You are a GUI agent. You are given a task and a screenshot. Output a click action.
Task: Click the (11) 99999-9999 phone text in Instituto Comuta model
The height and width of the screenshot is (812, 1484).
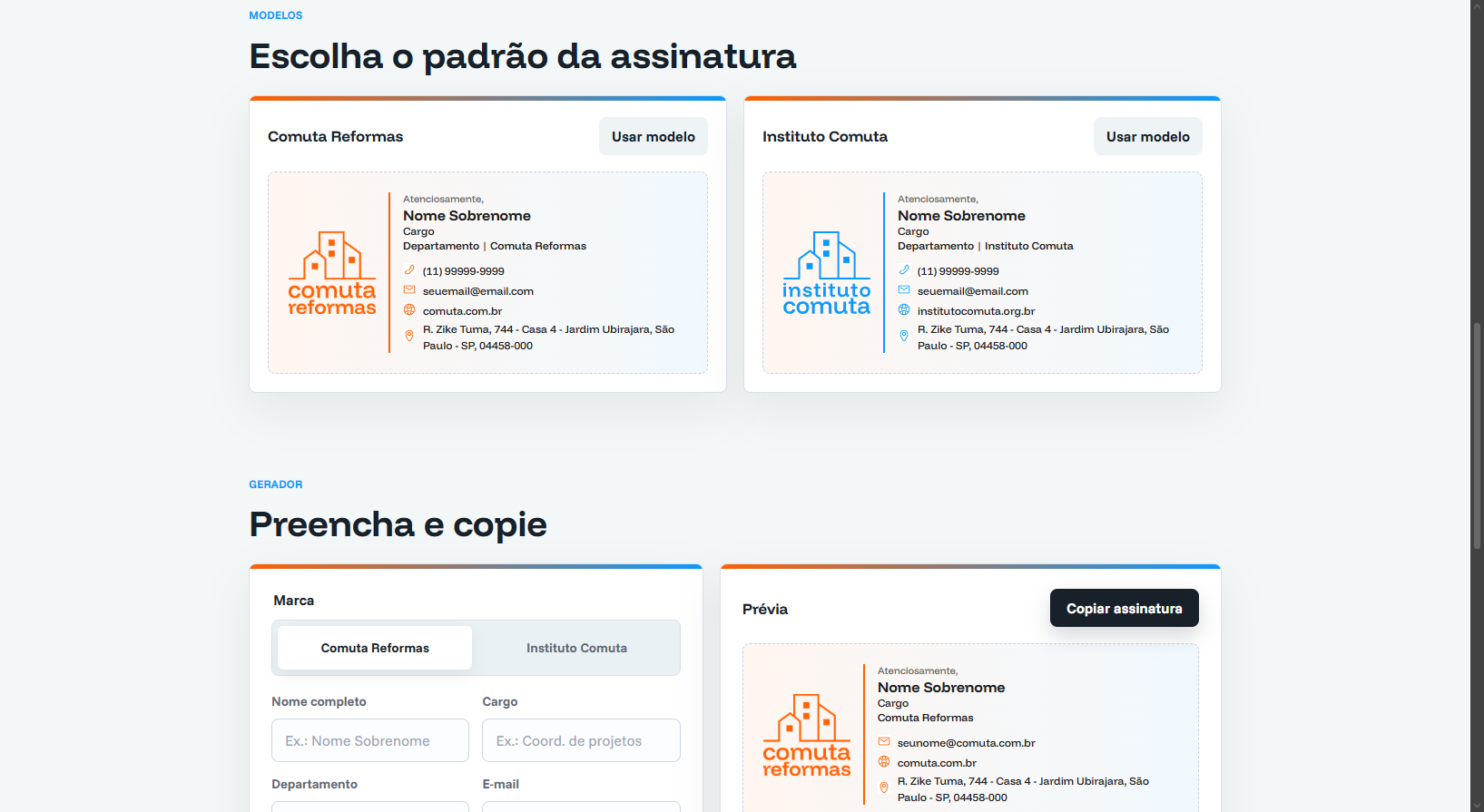tap(958, 271)
